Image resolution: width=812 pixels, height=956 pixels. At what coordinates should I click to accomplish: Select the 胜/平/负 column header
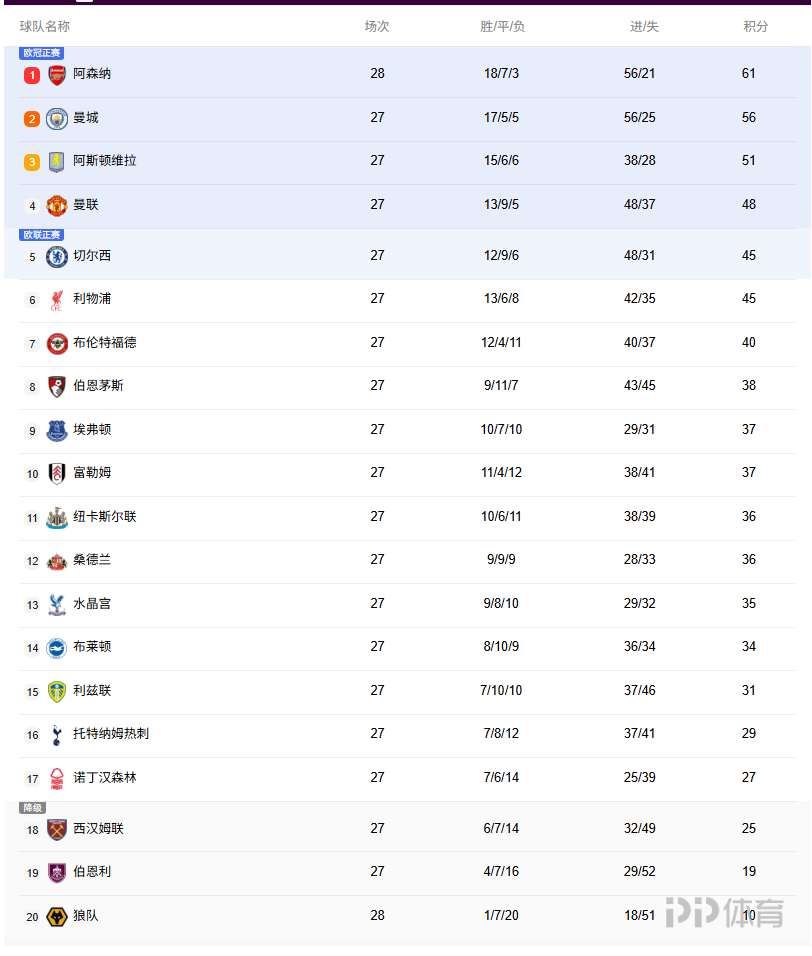pos(502,27)
